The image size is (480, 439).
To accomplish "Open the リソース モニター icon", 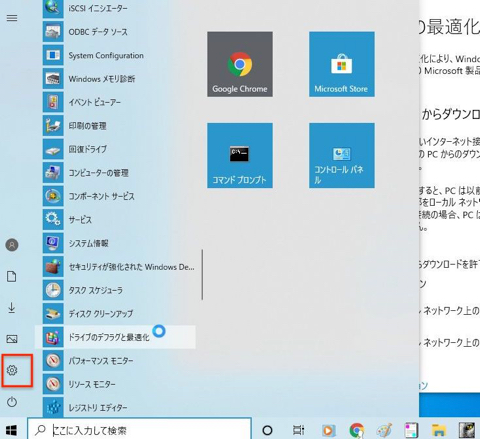I will 53,384.
